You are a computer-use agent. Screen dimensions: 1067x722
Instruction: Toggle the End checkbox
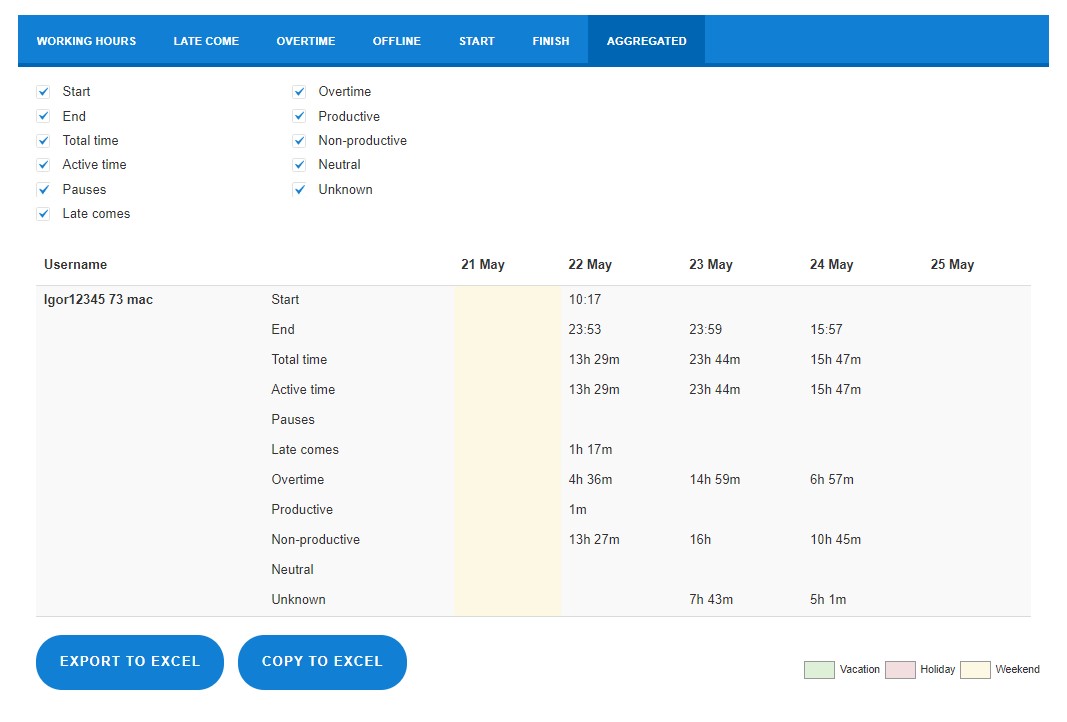pyautogui.click(x=44, y=116)
